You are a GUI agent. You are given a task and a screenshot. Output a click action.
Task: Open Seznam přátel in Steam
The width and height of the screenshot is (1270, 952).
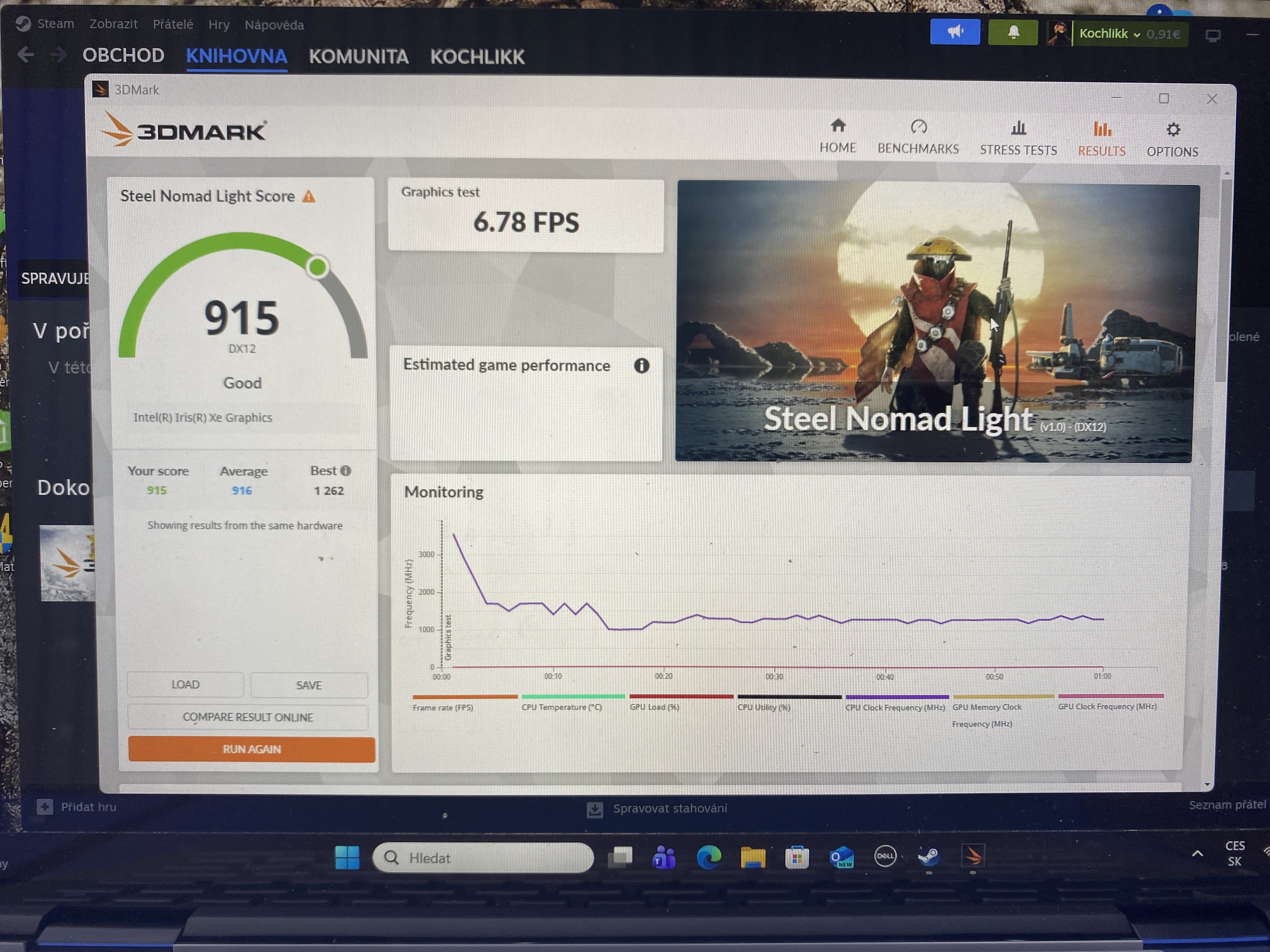pos(1227,805)
